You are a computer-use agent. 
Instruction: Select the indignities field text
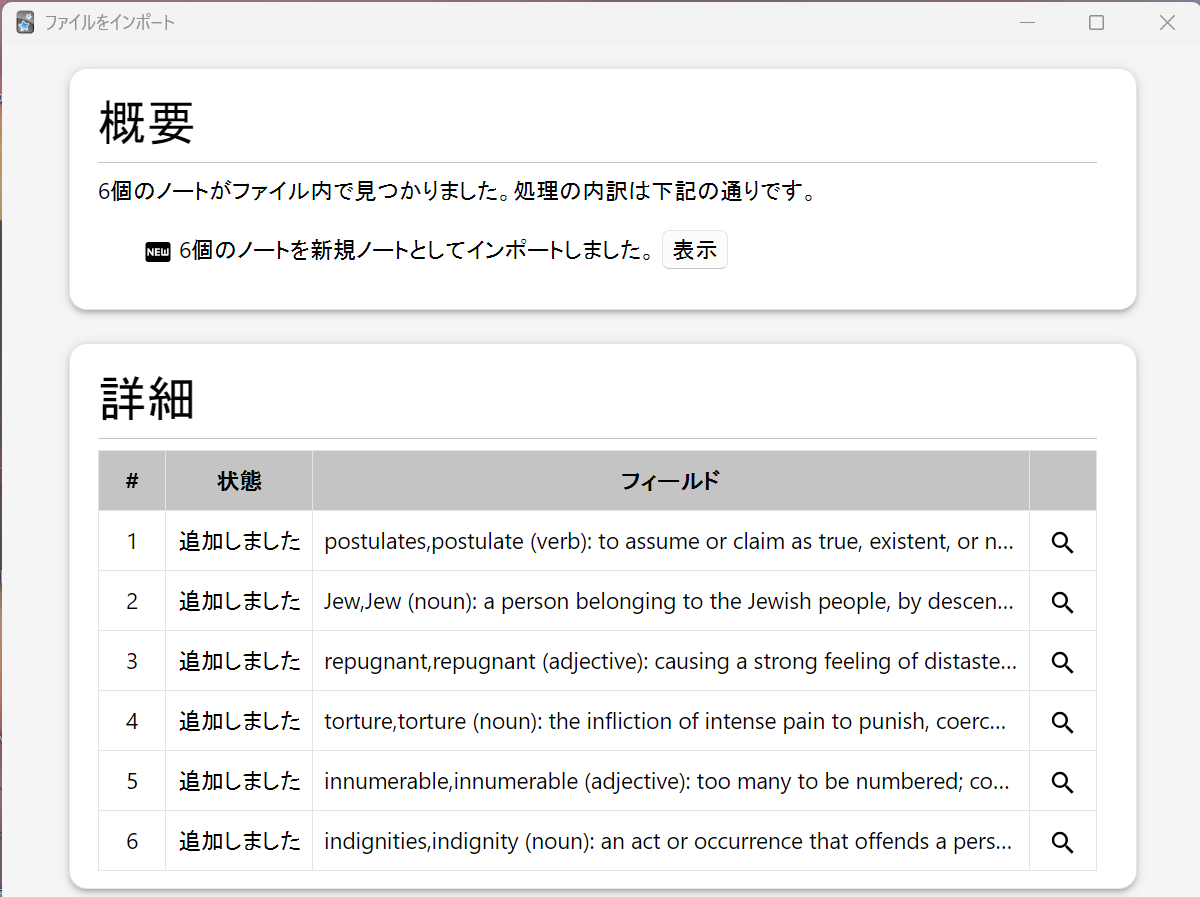coord(668,841)
